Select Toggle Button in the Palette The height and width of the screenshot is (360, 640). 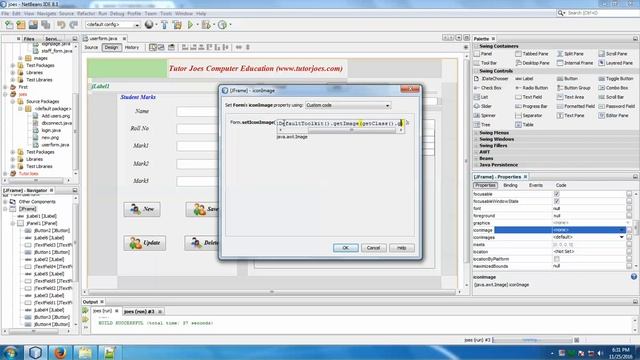[616, 78]
